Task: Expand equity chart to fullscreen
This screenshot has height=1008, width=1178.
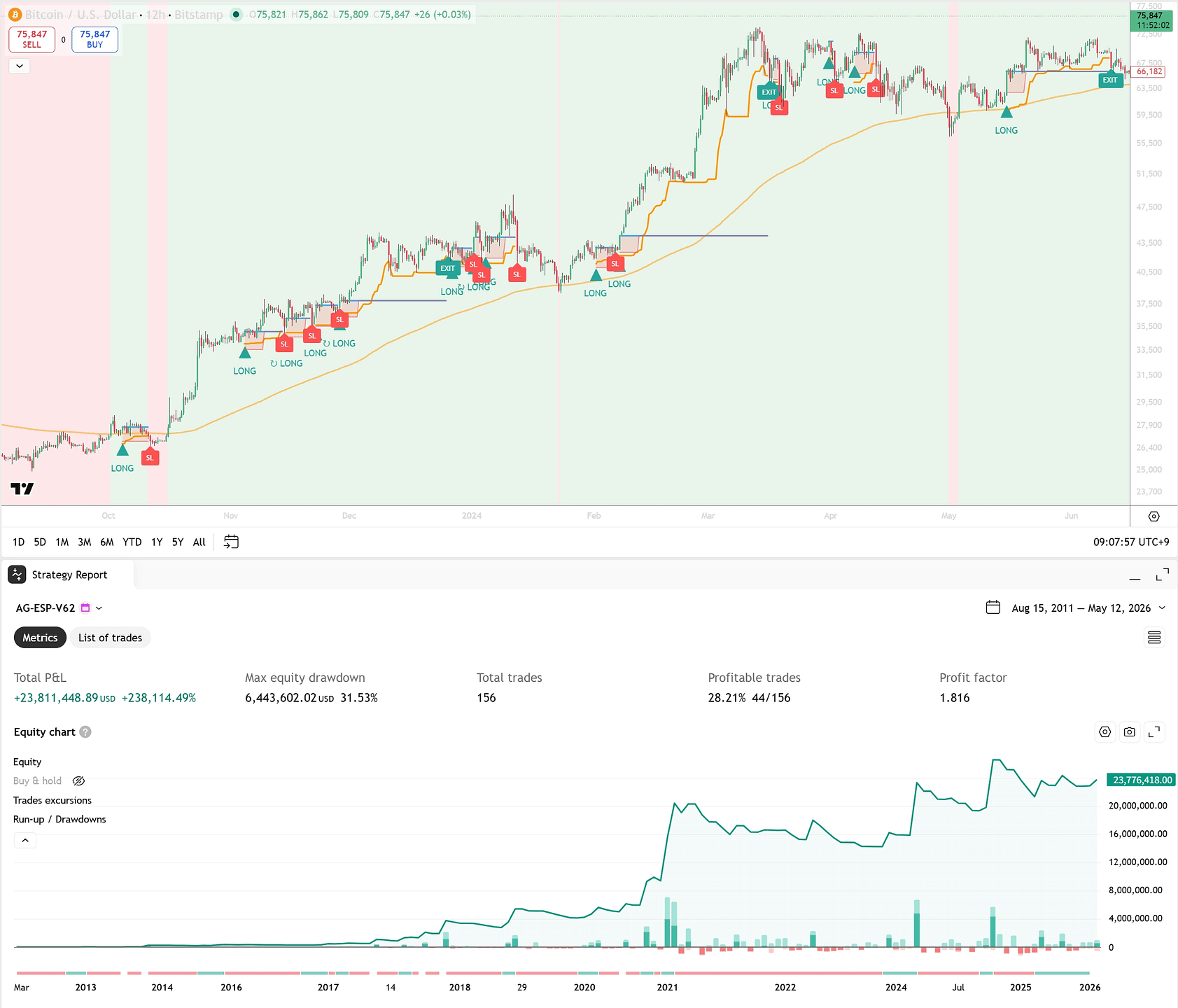Action: point(1154,732)
